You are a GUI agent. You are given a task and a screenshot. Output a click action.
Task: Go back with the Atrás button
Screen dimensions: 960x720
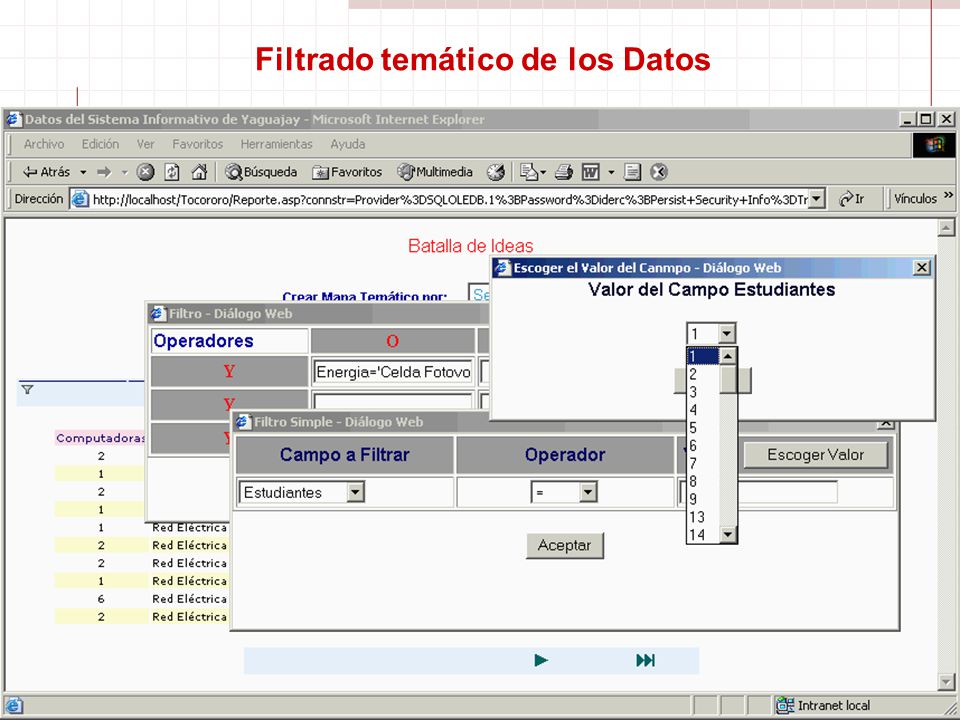click(x=47, y=172)
